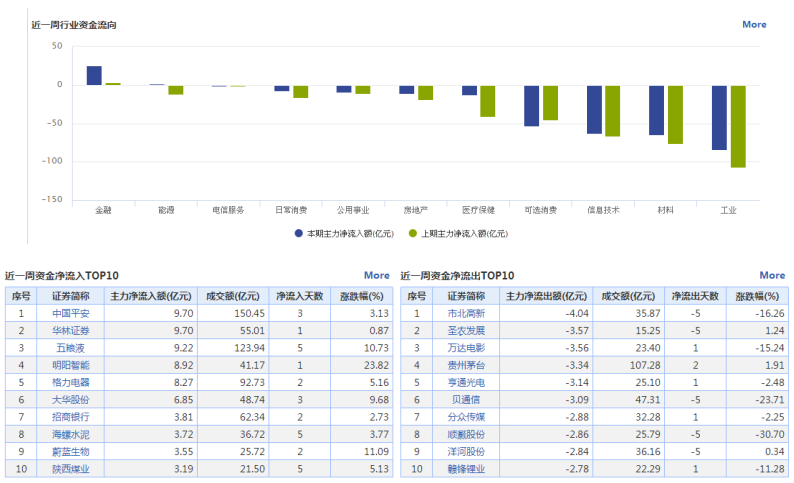Open More link for net outflow TOP10
This screenshot has height=483, width=794.
(772, 275)
